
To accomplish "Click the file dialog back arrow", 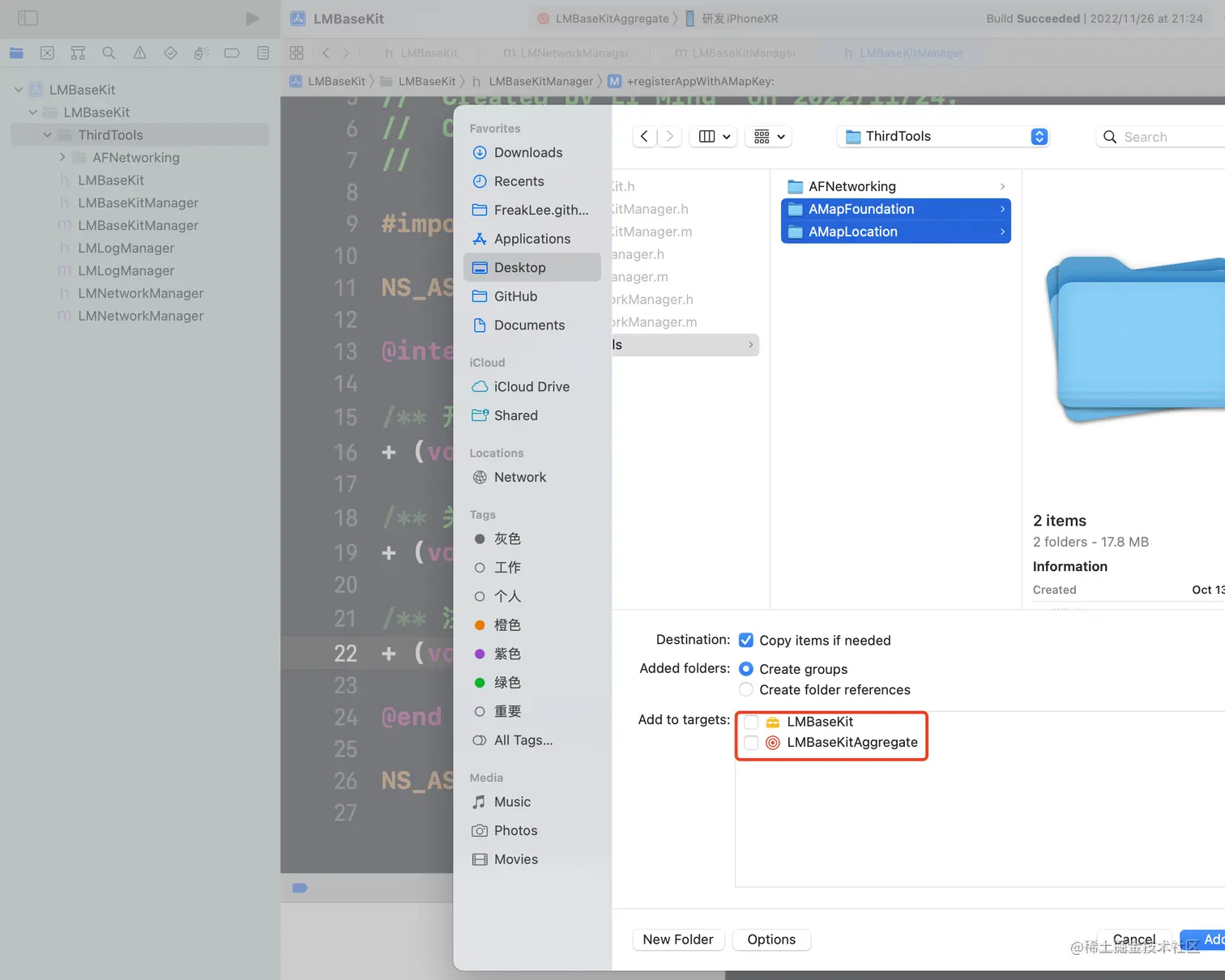I will [x=644, y=136].
